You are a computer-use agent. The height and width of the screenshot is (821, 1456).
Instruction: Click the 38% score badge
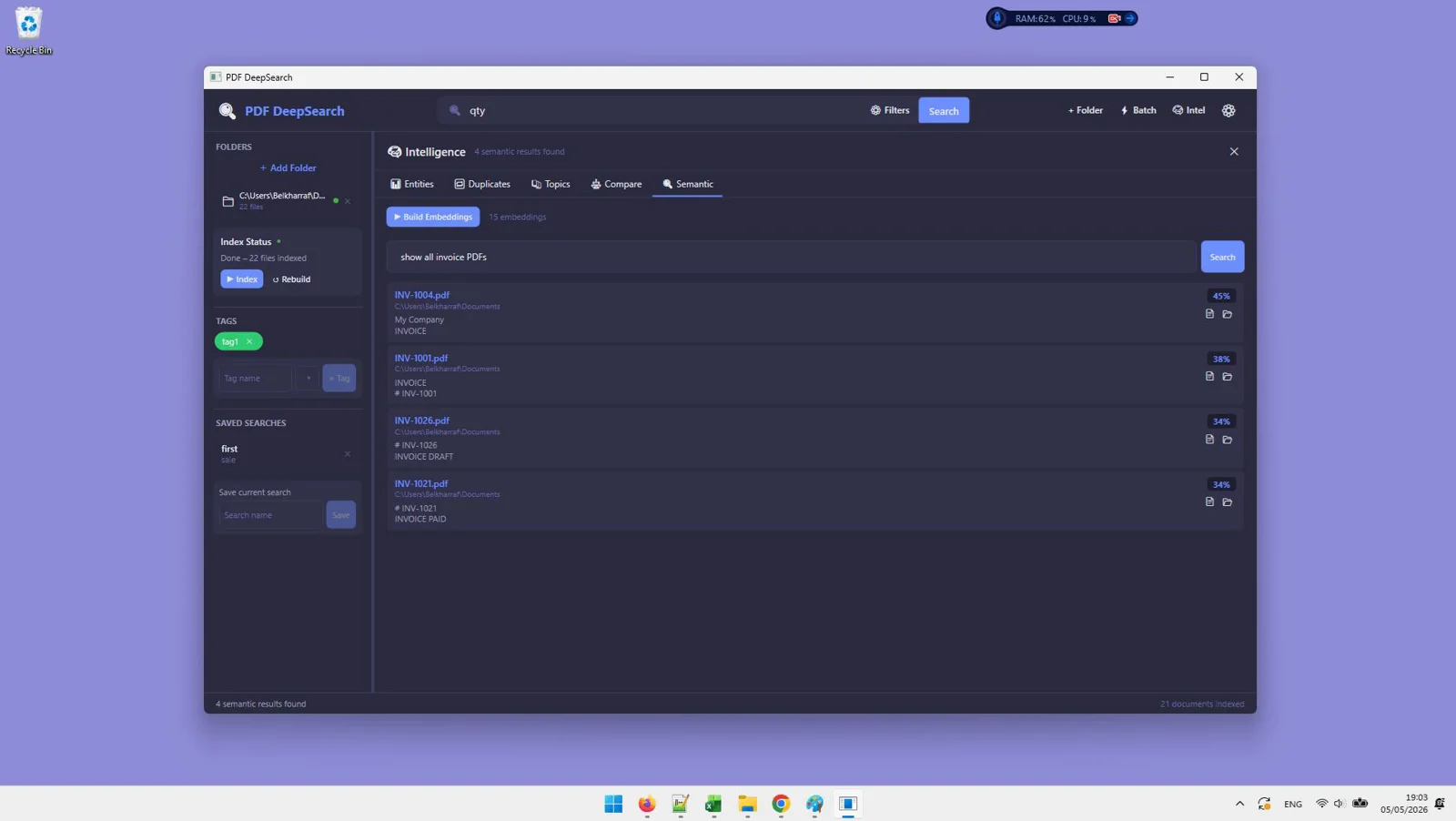(x=1221, y=359)
